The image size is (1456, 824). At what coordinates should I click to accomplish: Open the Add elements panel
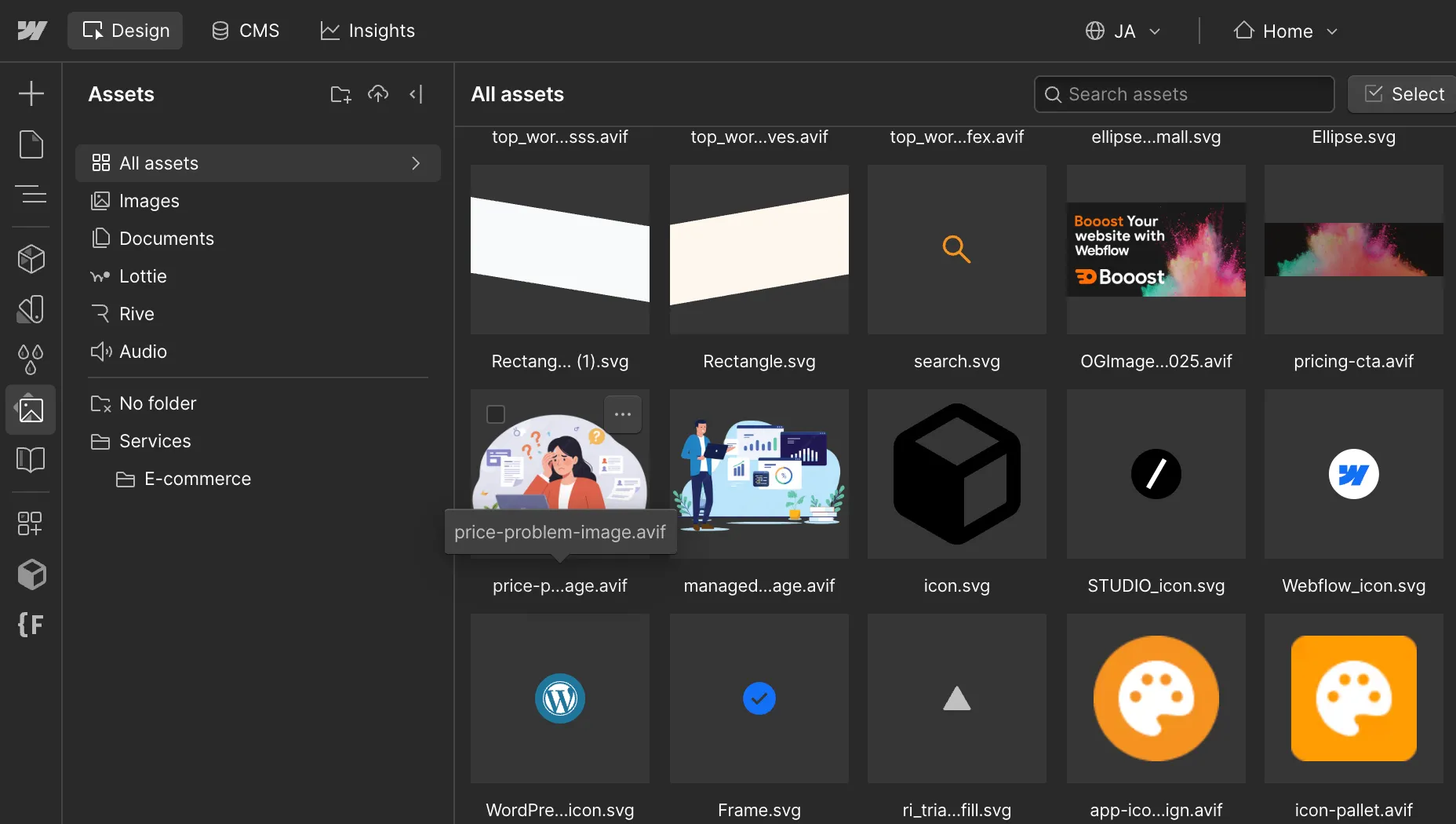pos(31,93)
